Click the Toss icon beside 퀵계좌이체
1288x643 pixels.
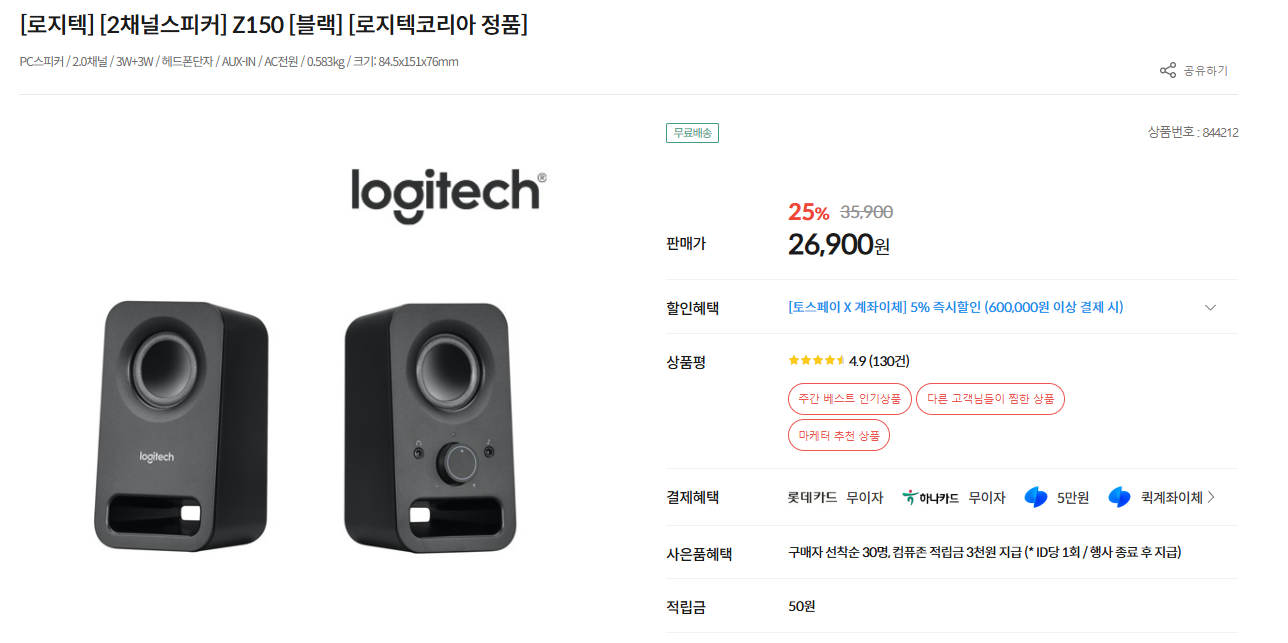pos(1119,497)
